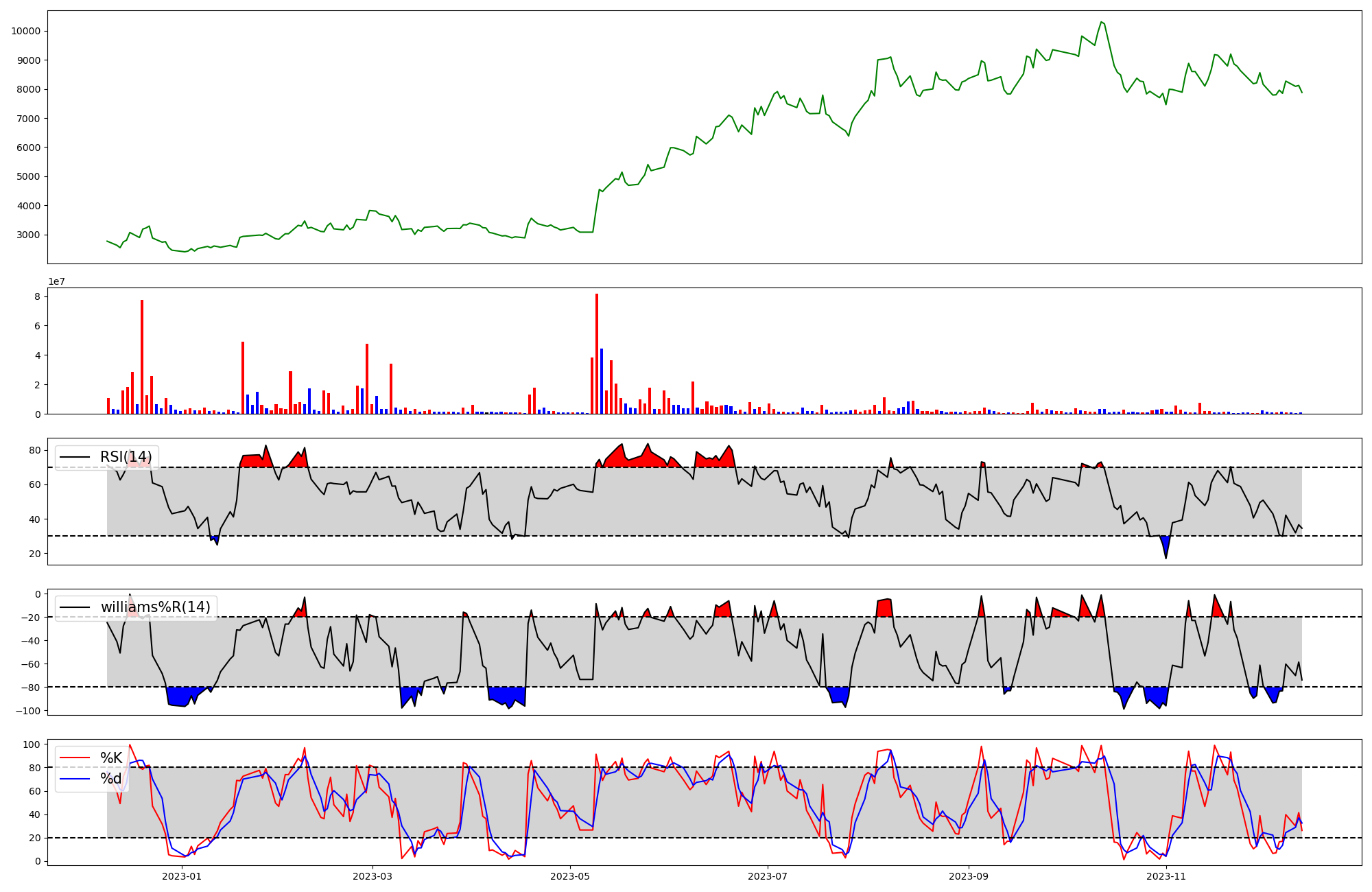This screenshot has width=1372, height=892.
Task: Click the 2023-07 x-axis date label
Action: click(x=767, y=876)
